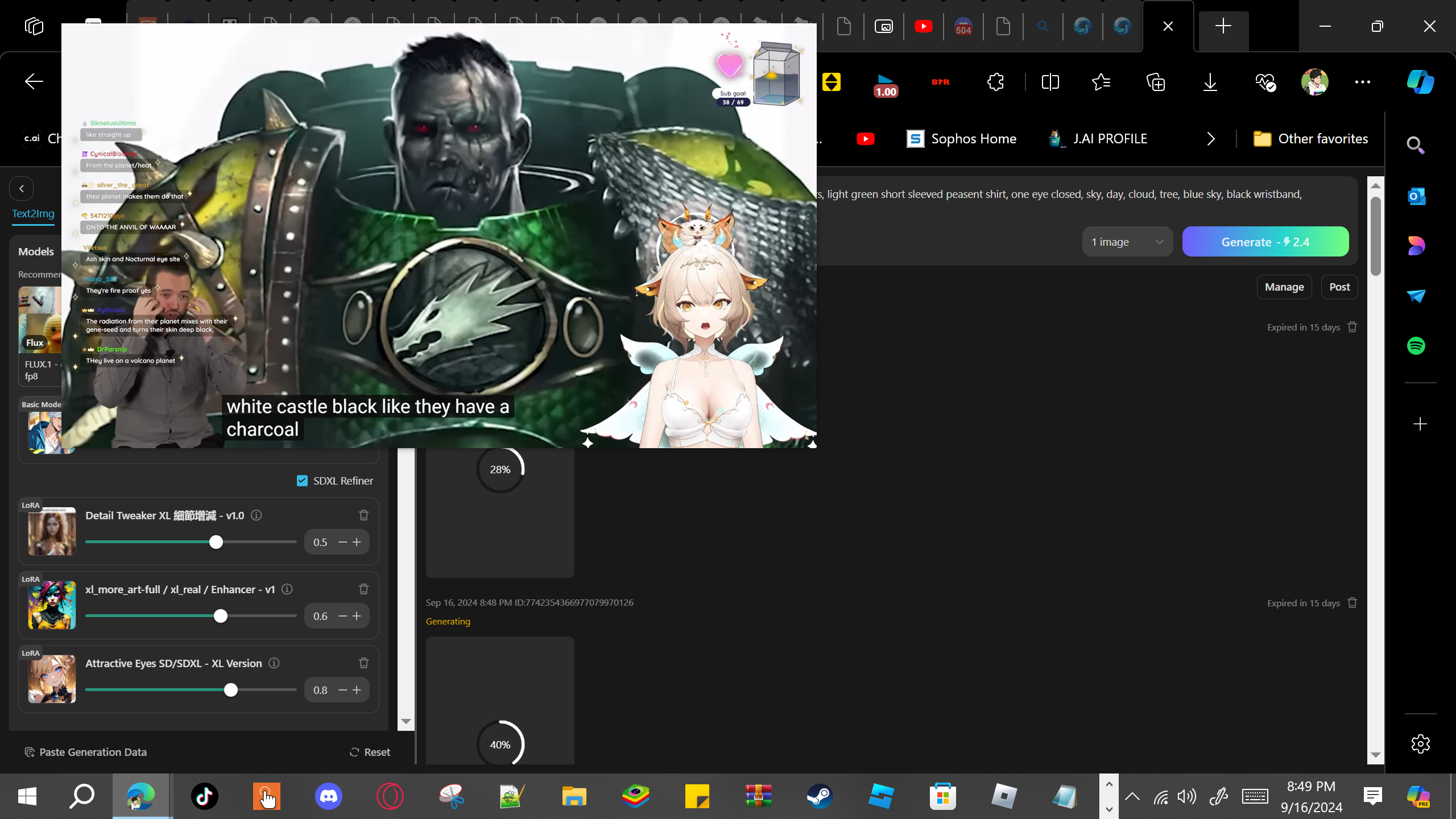Viewport: 1456px width, 819px height.
Task: Open Browser essentials heart icon
Action: click(1265, 82)
